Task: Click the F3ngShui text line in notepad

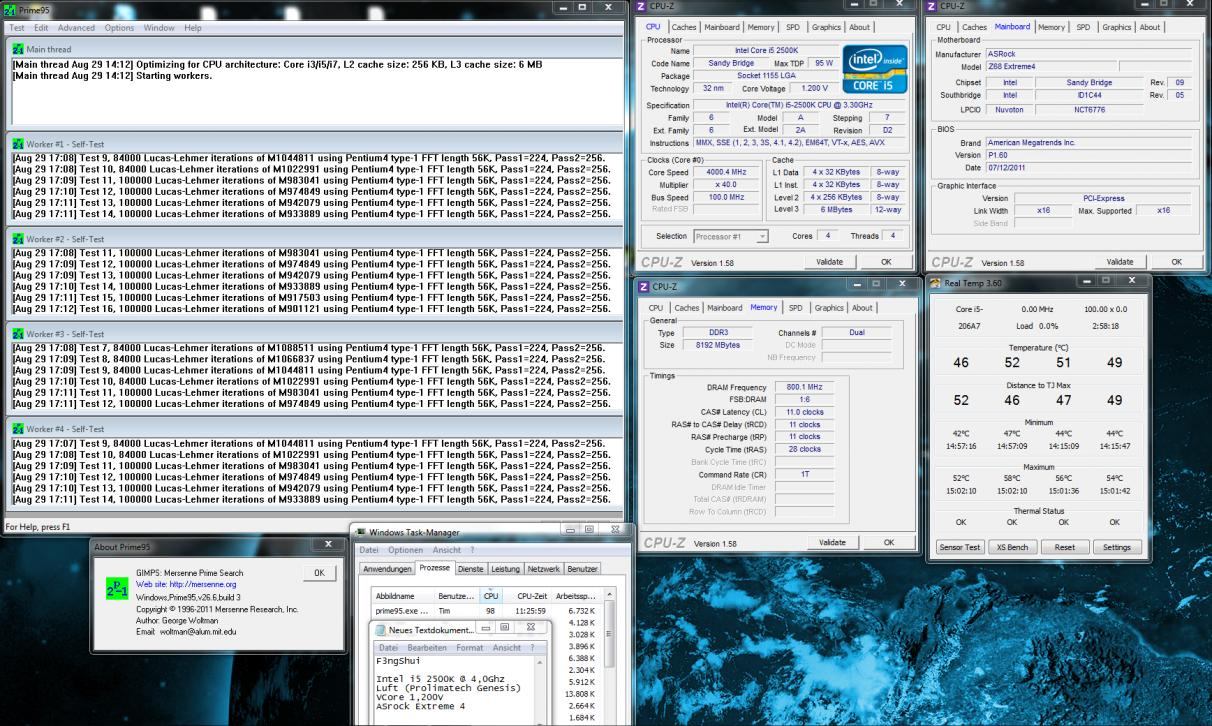Action: point(399,661)
